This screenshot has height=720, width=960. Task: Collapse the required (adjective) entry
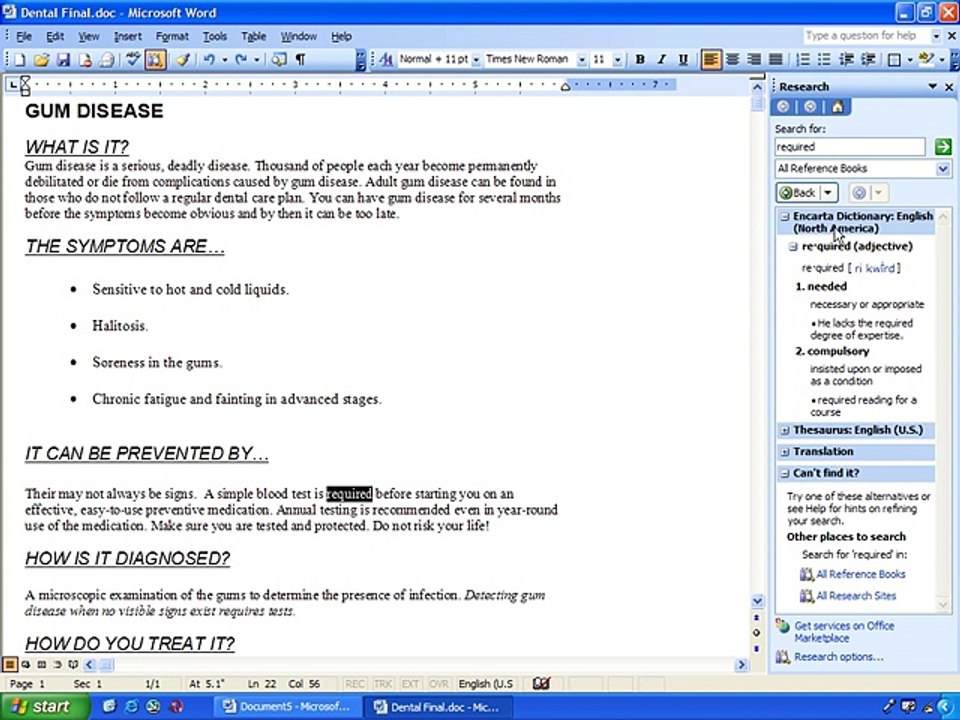(x=793, y=246)
